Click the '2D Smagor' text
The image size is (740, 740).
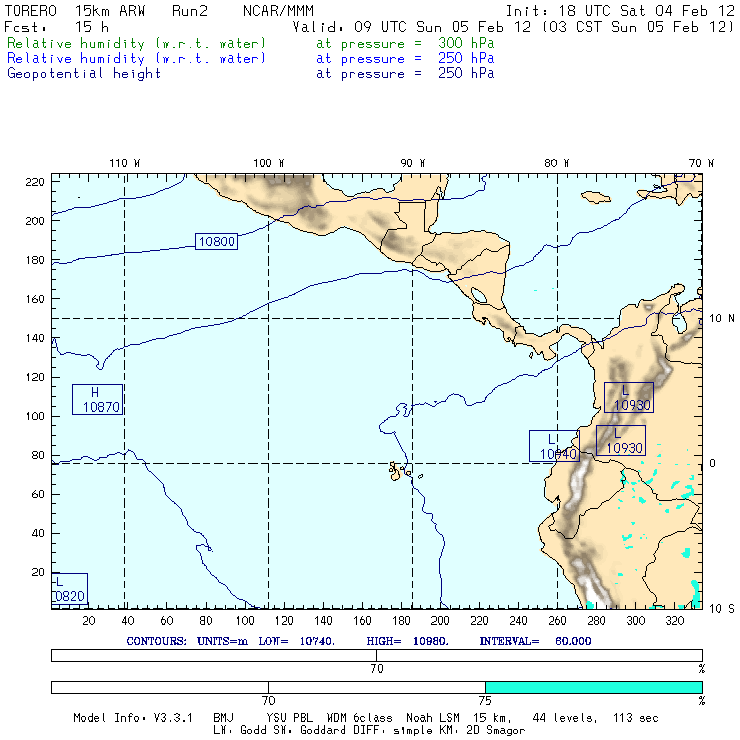(496, 731)
